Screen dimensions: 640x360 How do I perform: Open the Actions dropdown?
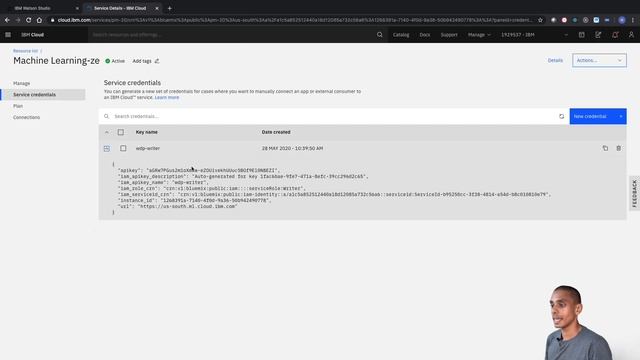(x=599, y=60)
